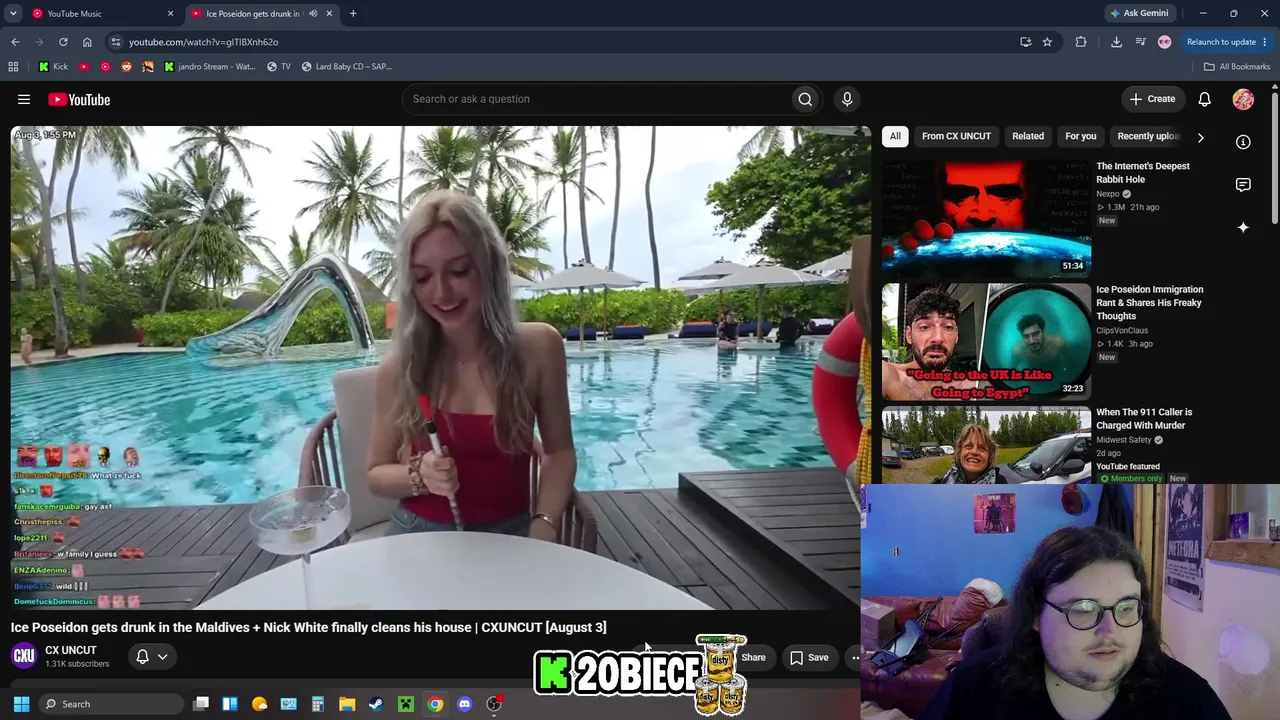This screenshot has width=1280, height=720.
Task: Open the Chrome tab search dropdown
Action: point(13,14)
